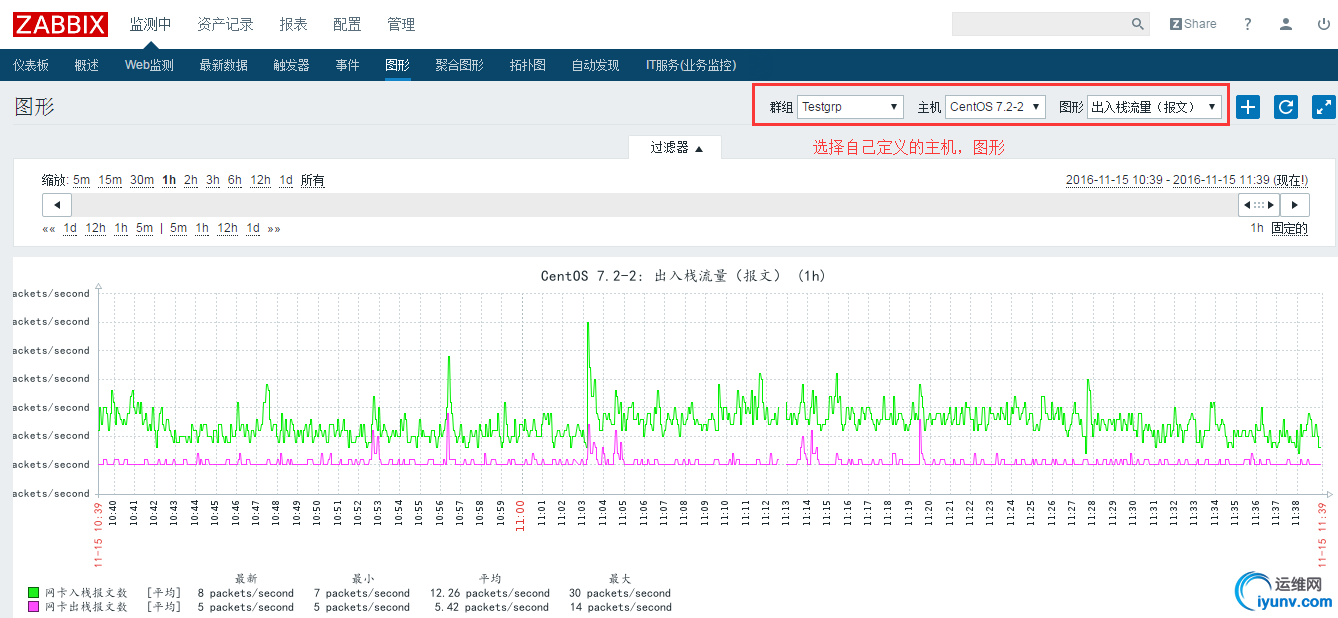1338x618 pixels.
Task: Open the 群组 Testgrp dropdown
Action: coord(850,107)
